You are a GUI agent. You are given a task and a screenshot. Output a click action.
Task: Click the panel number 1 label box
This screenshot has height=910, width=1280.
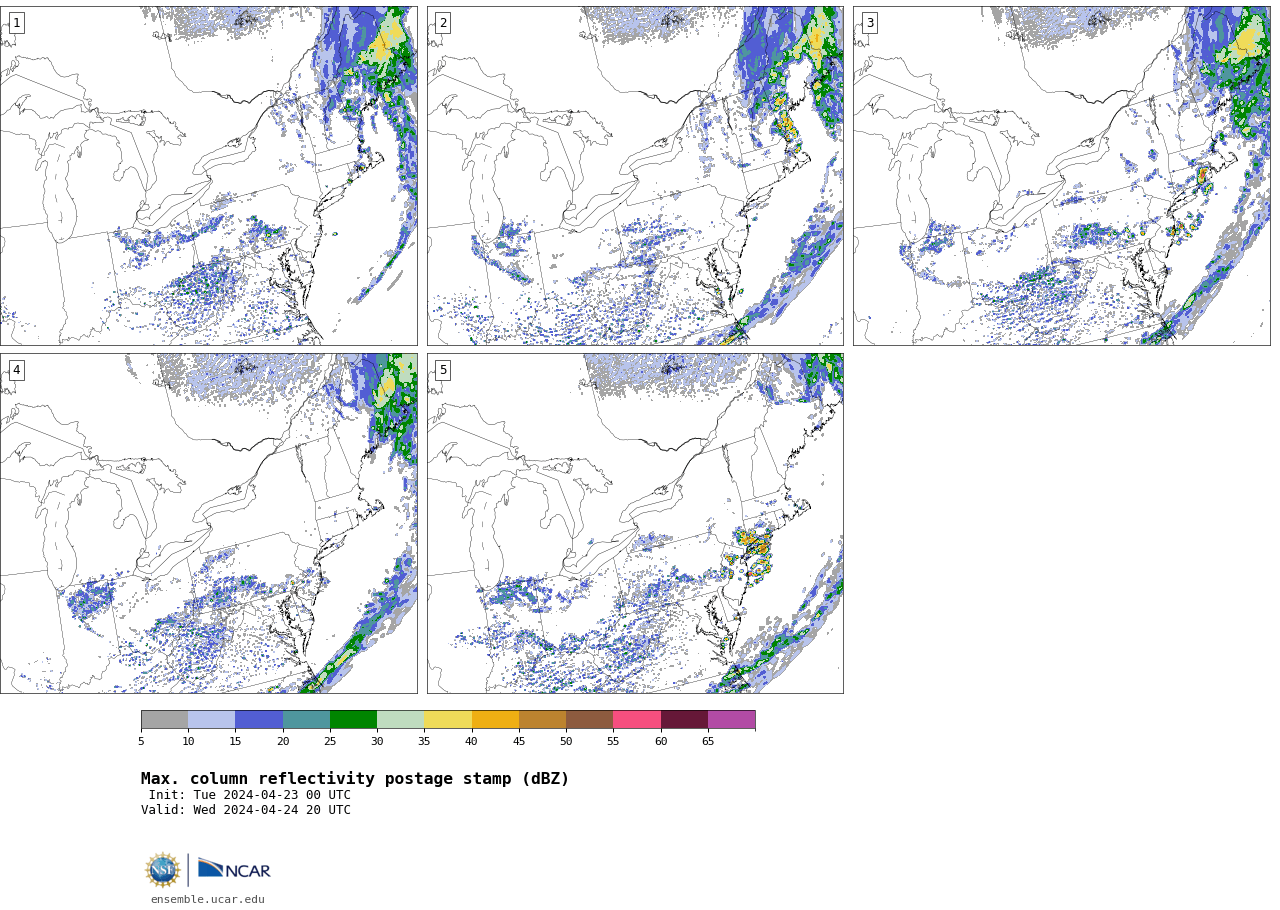[x=16, y=23]
